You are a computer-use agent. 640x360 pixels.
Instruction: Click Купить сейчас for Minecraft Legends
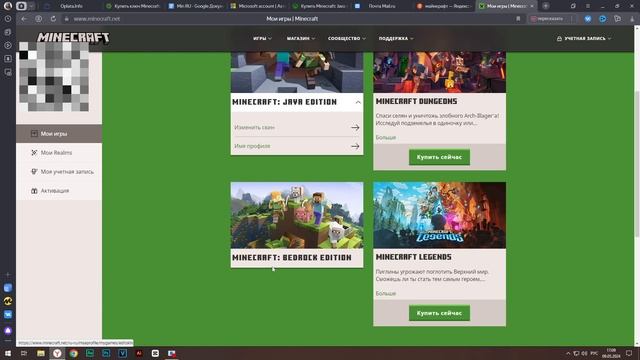point(439,313)
